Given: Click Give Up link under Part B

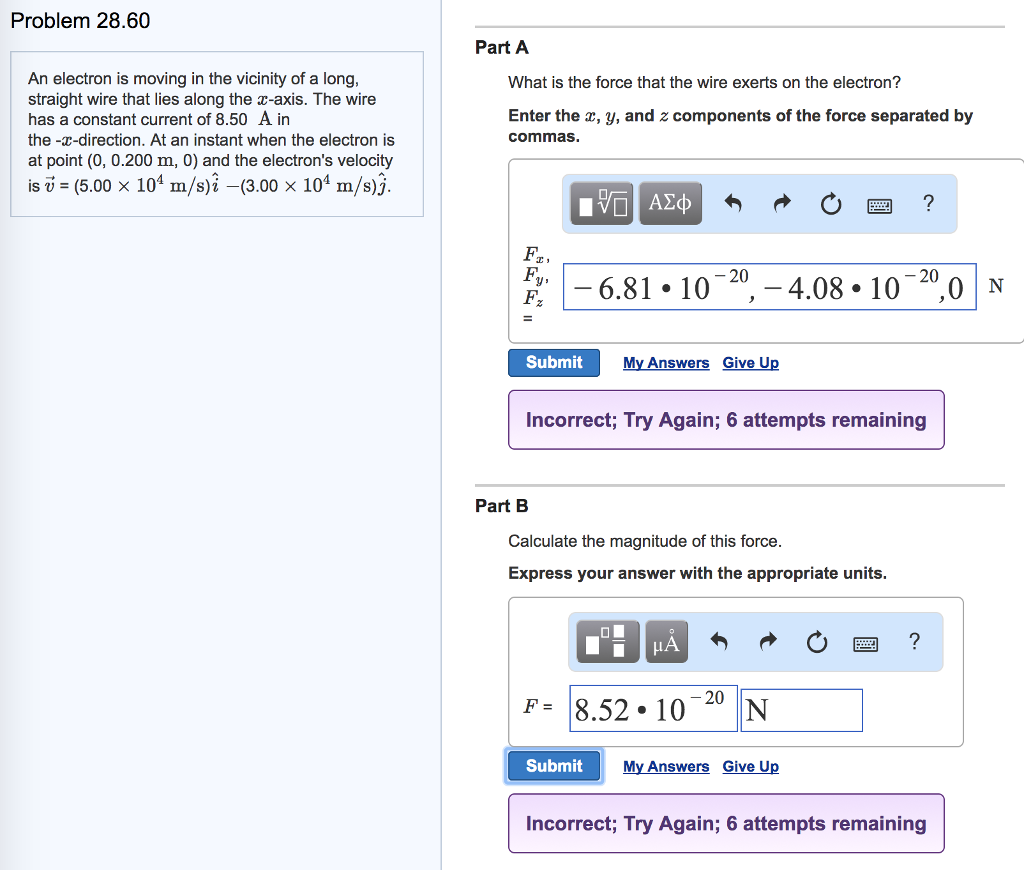Looking at the screenshot, I should 750,766.
